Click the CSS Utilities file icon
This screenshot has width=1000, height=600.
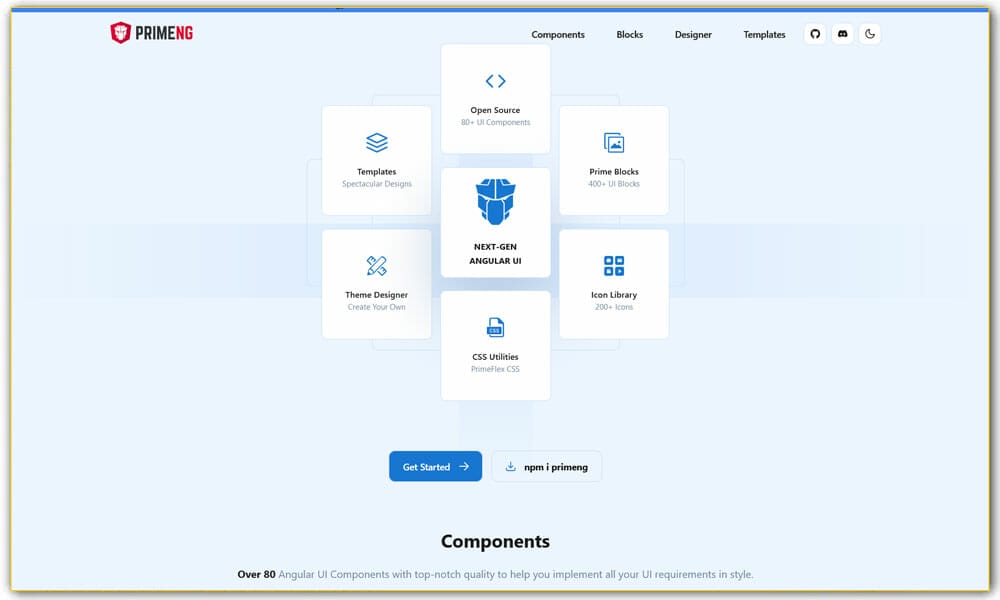(x=495, y=327)
